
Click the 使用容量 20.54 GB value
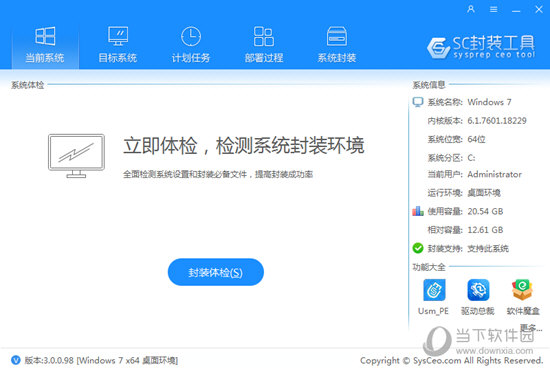click(485, 211)
